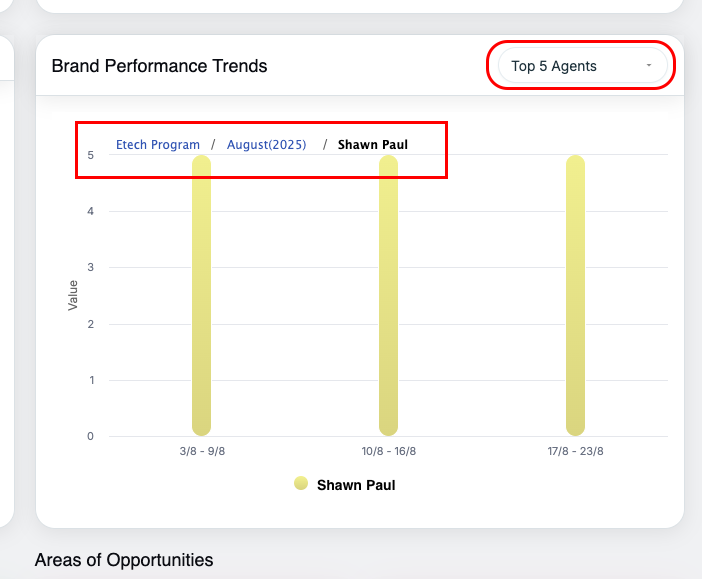Click the bar for 3/8 - 9/8
This screenshot has width=702, height=579.
tap(201, 300)
